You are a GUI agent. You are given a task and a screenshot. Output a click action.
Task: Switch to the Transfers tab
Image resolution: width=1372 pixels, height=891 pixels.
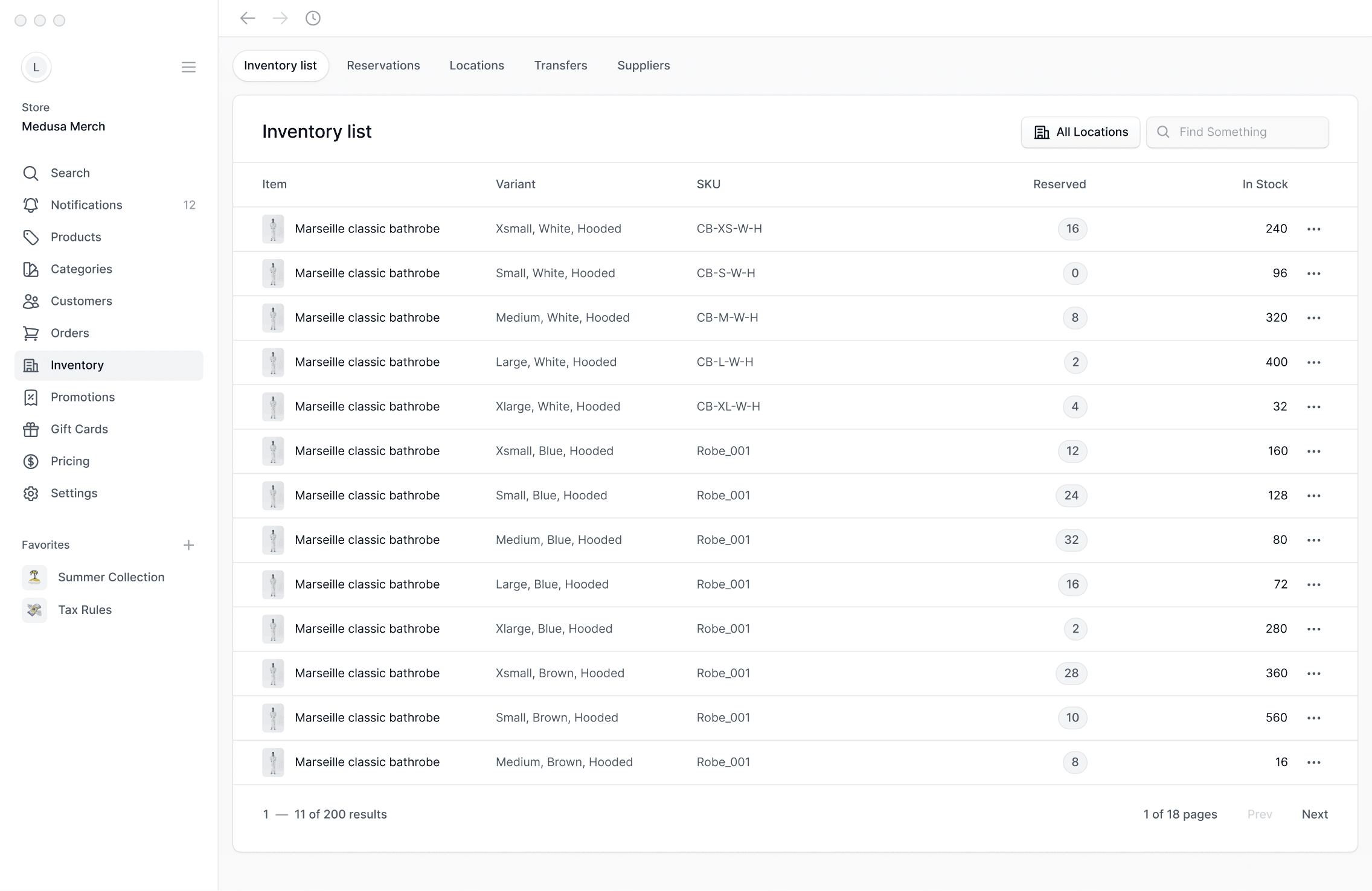tap(560, 65)
